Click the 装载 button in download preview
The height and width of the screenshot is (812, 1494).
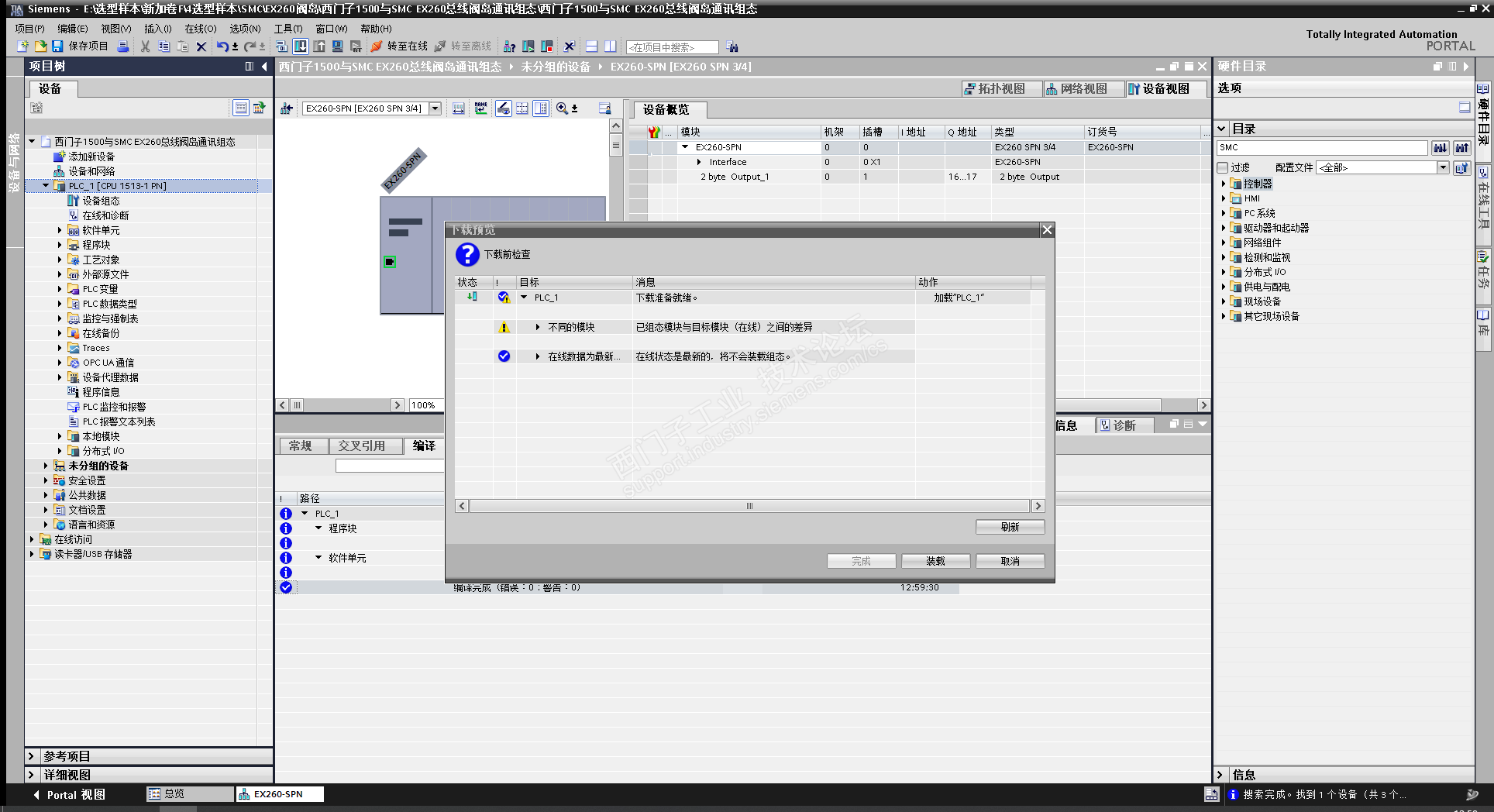pyautogui.click(x=935, y=561)
